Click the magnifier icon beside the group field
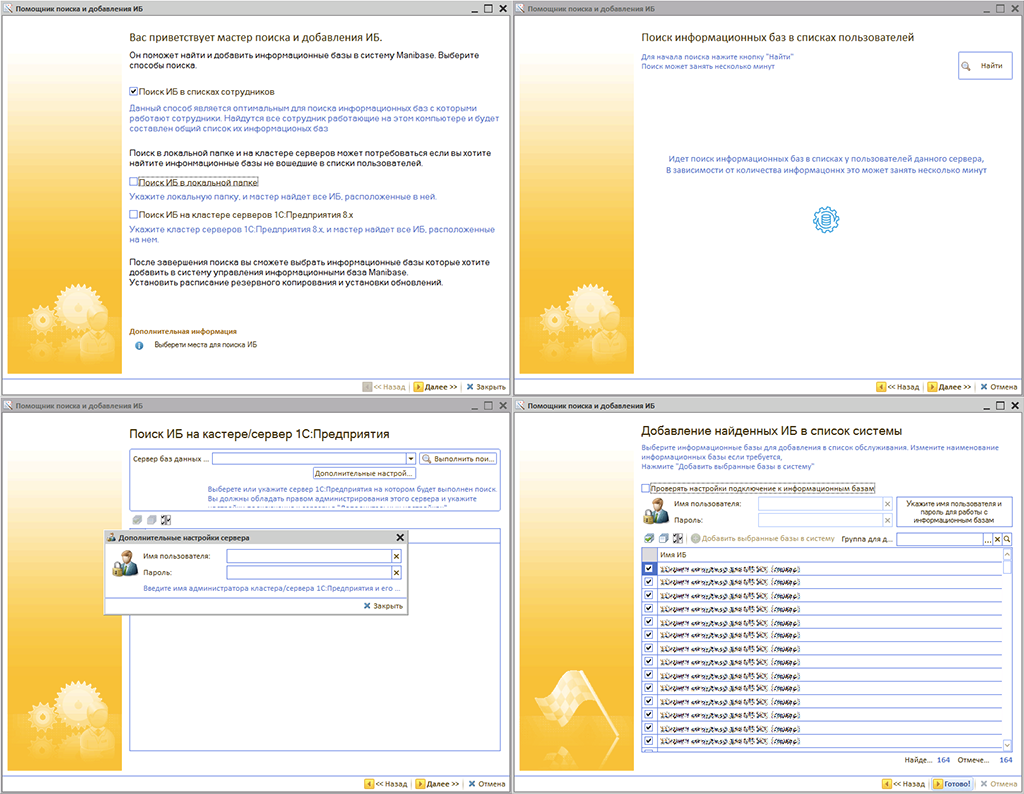 1007,539
